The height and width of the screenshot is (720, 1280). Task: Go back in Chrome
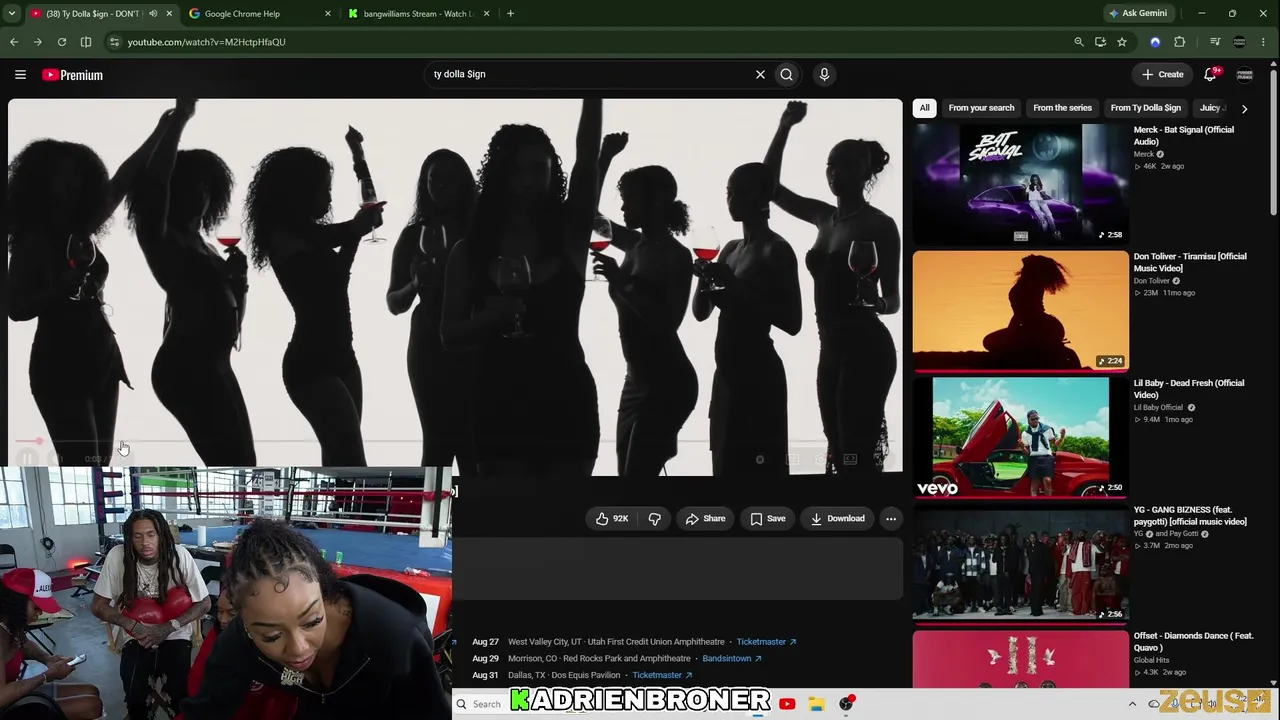[x=14, y=42]
